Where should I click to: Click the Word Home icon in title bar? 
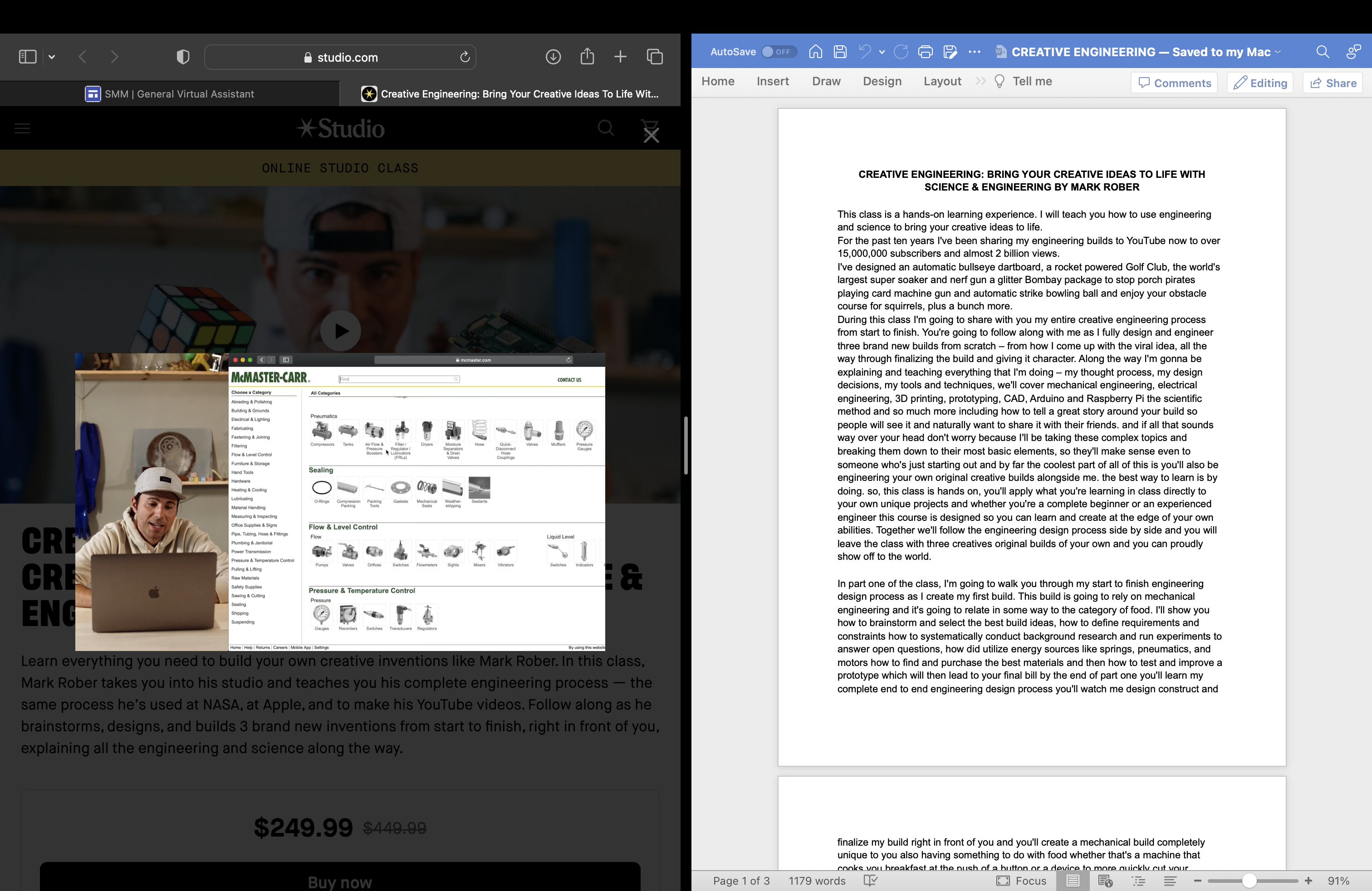click(815, 52)
